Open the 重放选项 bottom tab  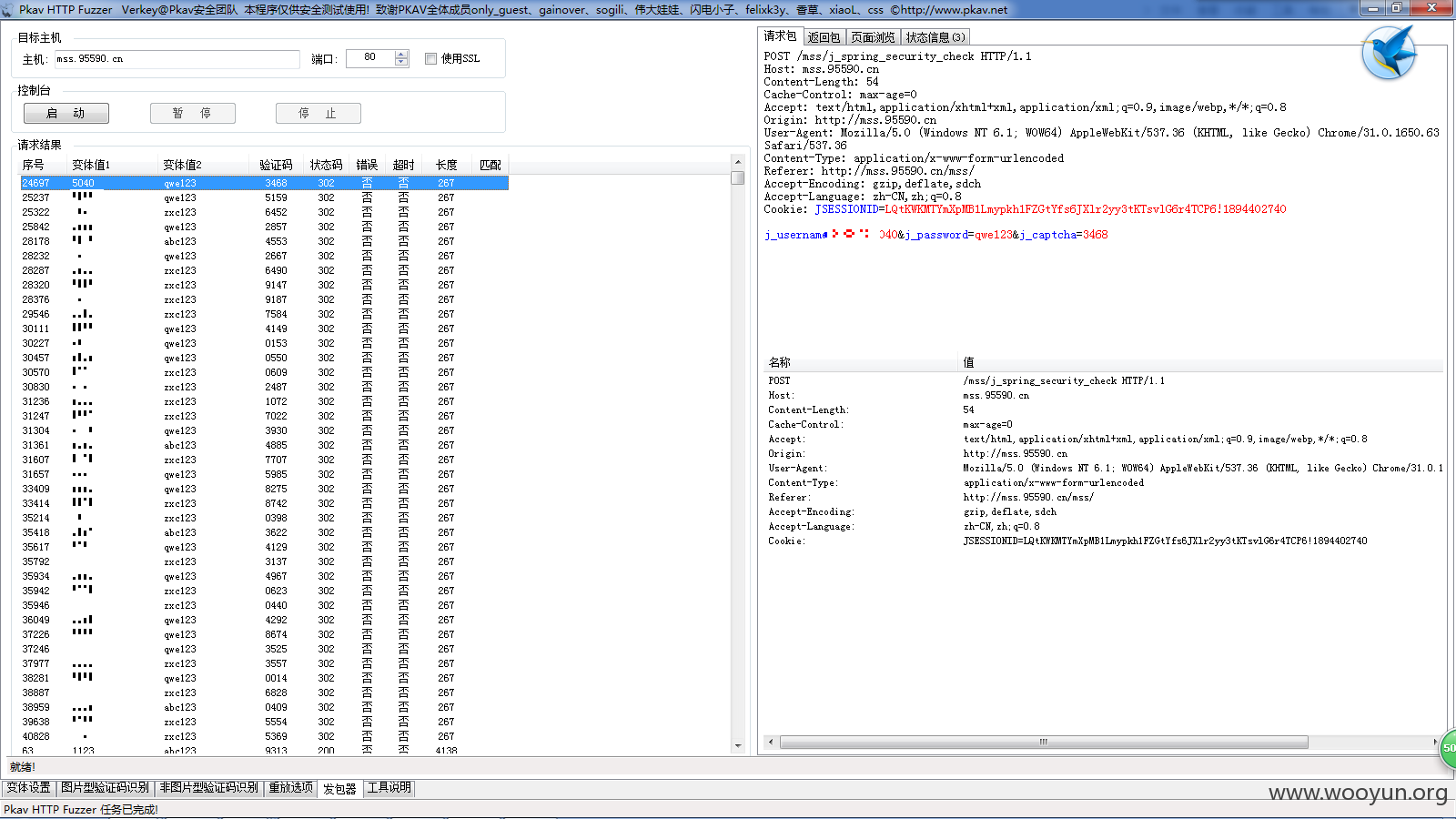point(290,788)
